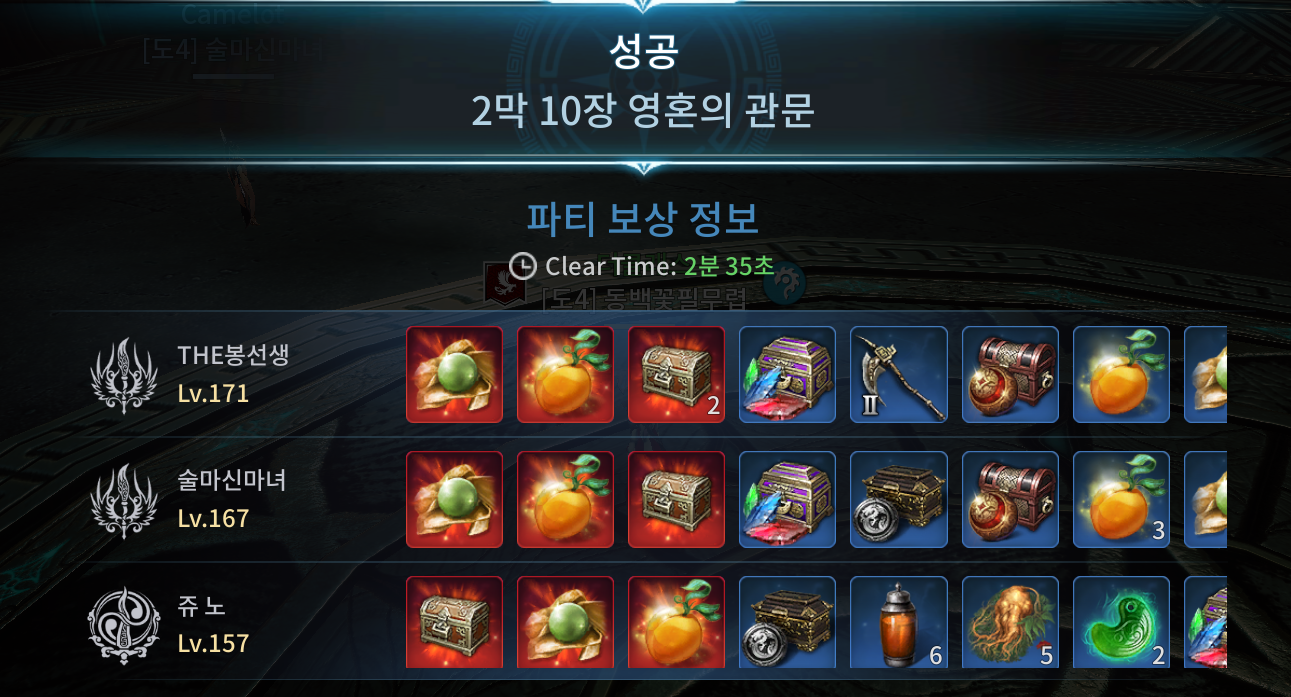Click the Clear Time clock icon

(x=523, y=265)
